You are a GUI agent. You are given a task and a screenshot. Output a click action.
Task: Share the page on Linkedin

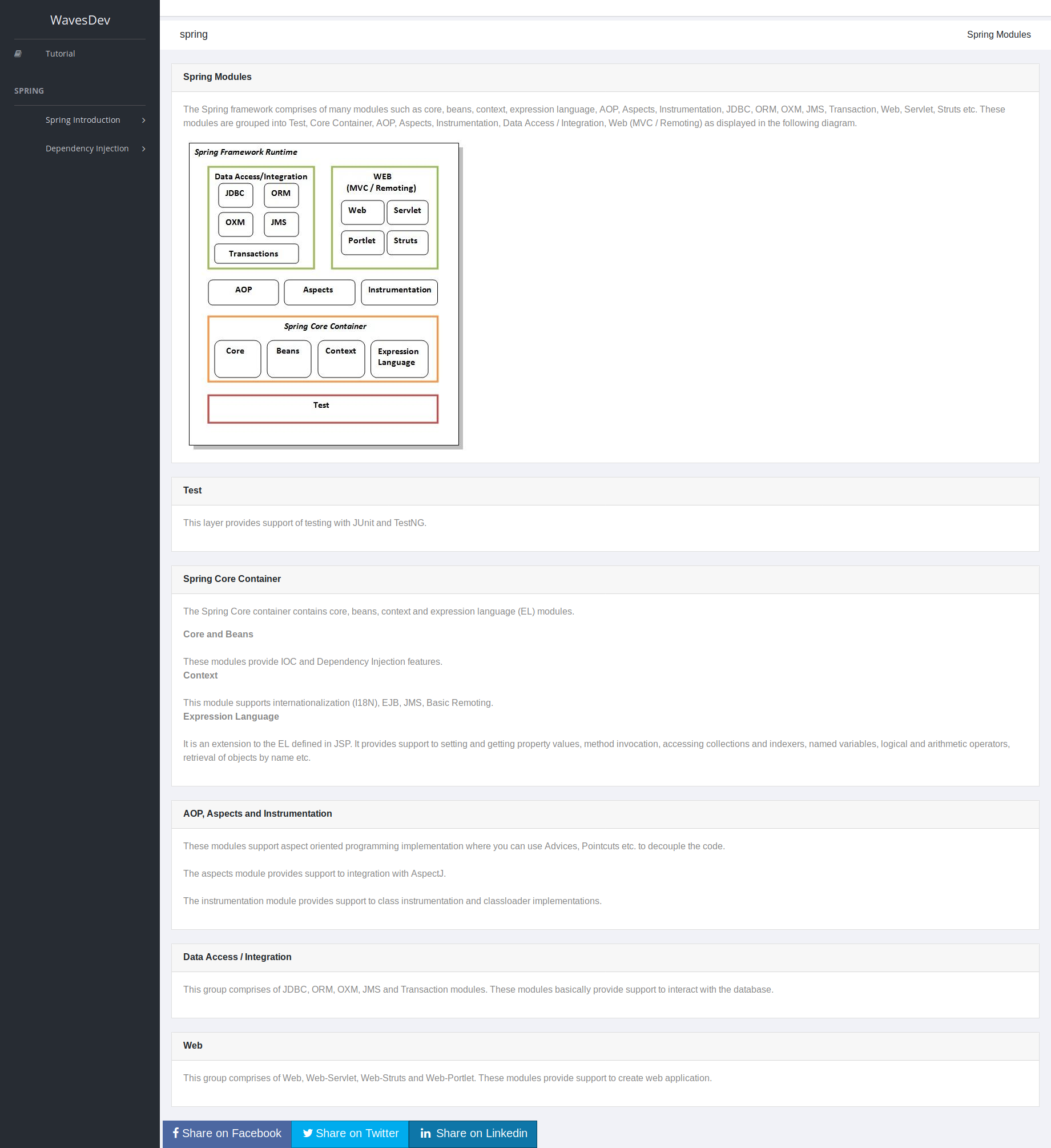[473, 1134]
